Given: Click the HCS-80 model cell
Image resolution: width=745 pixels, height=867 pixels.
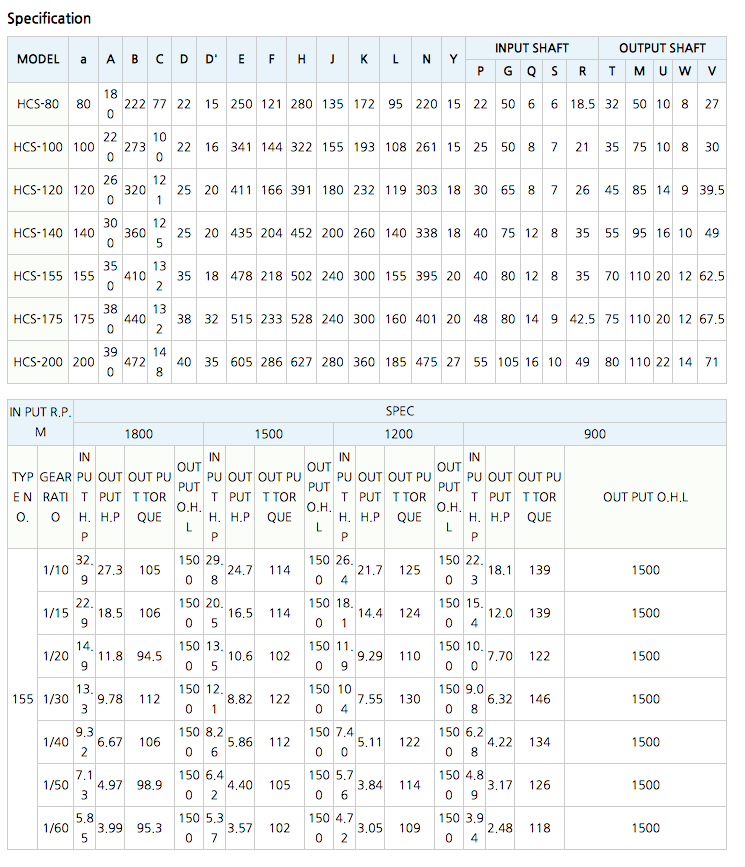Looking at the screenshot, I should click(38, 104).
